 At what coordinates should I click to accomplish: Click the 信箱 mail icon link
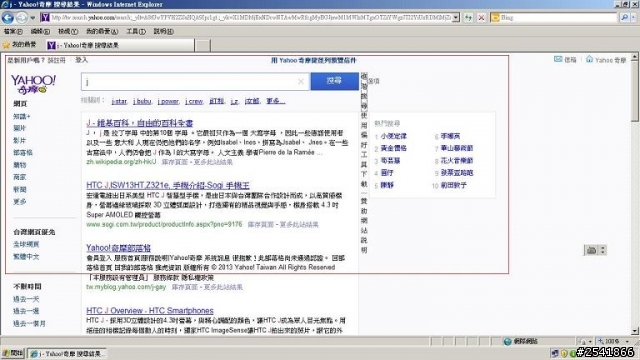click(x=565, y=60)
